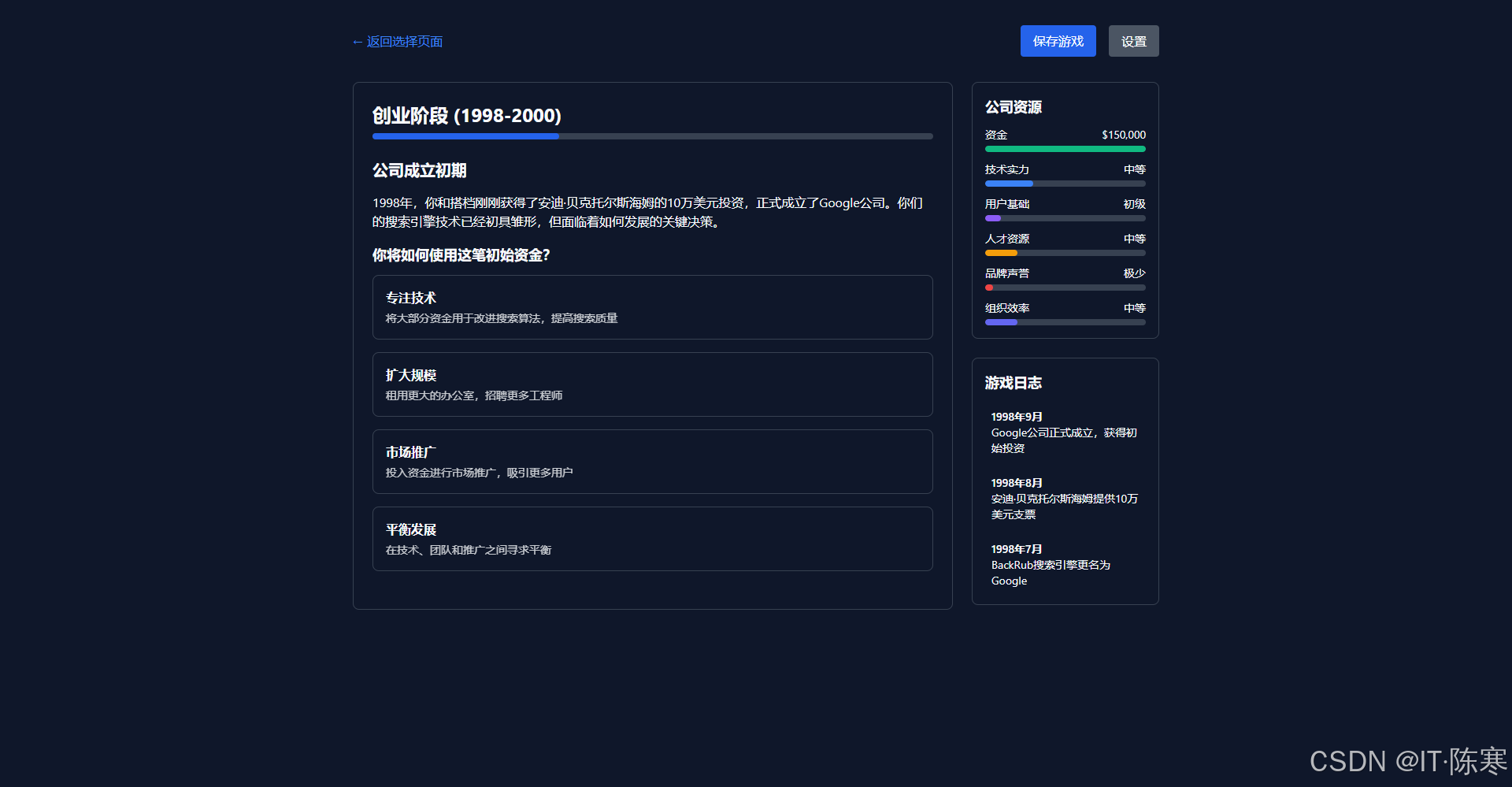Click the 公司成立初期 subheading
This screenshot has width=1512, height=787.
[420, 170]
